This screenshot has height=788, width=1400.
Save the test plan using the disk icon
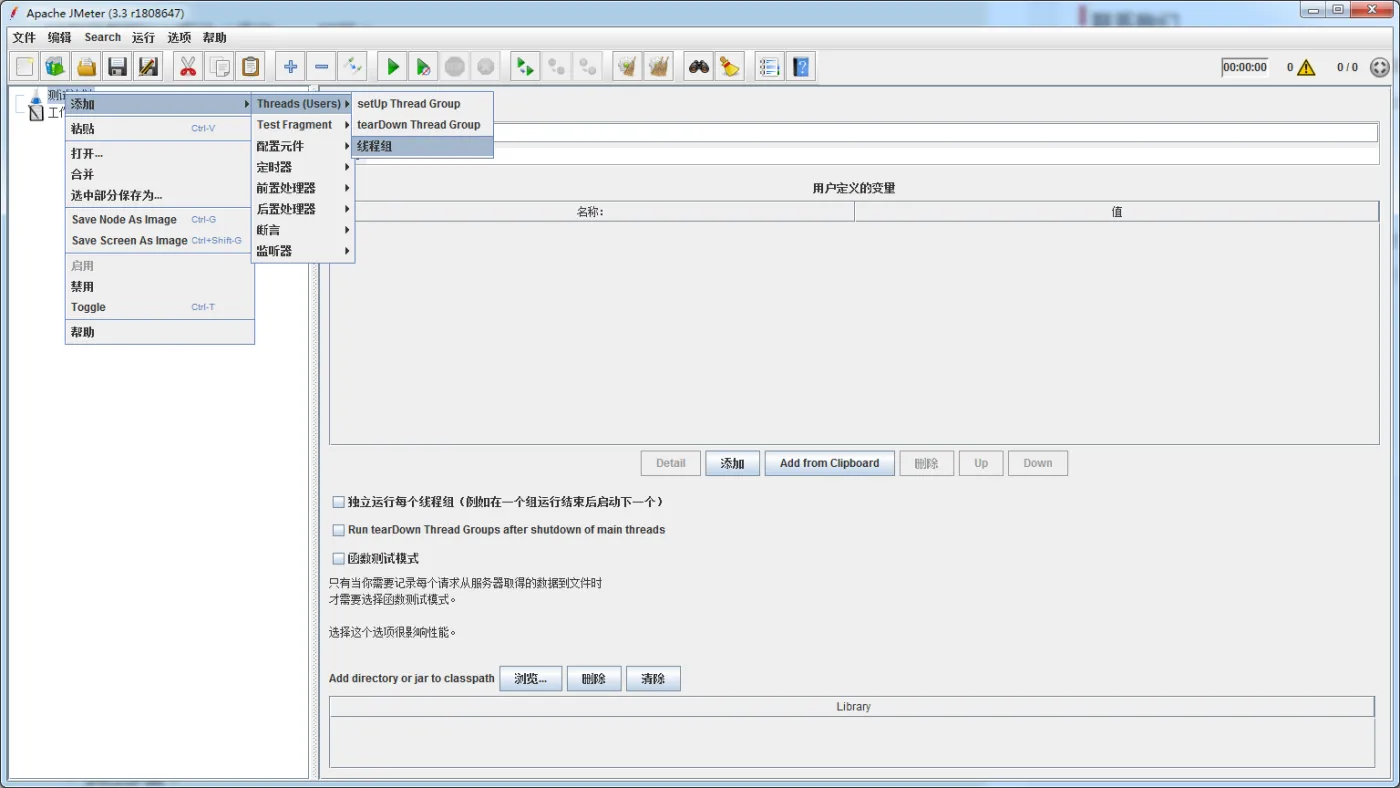117,66
